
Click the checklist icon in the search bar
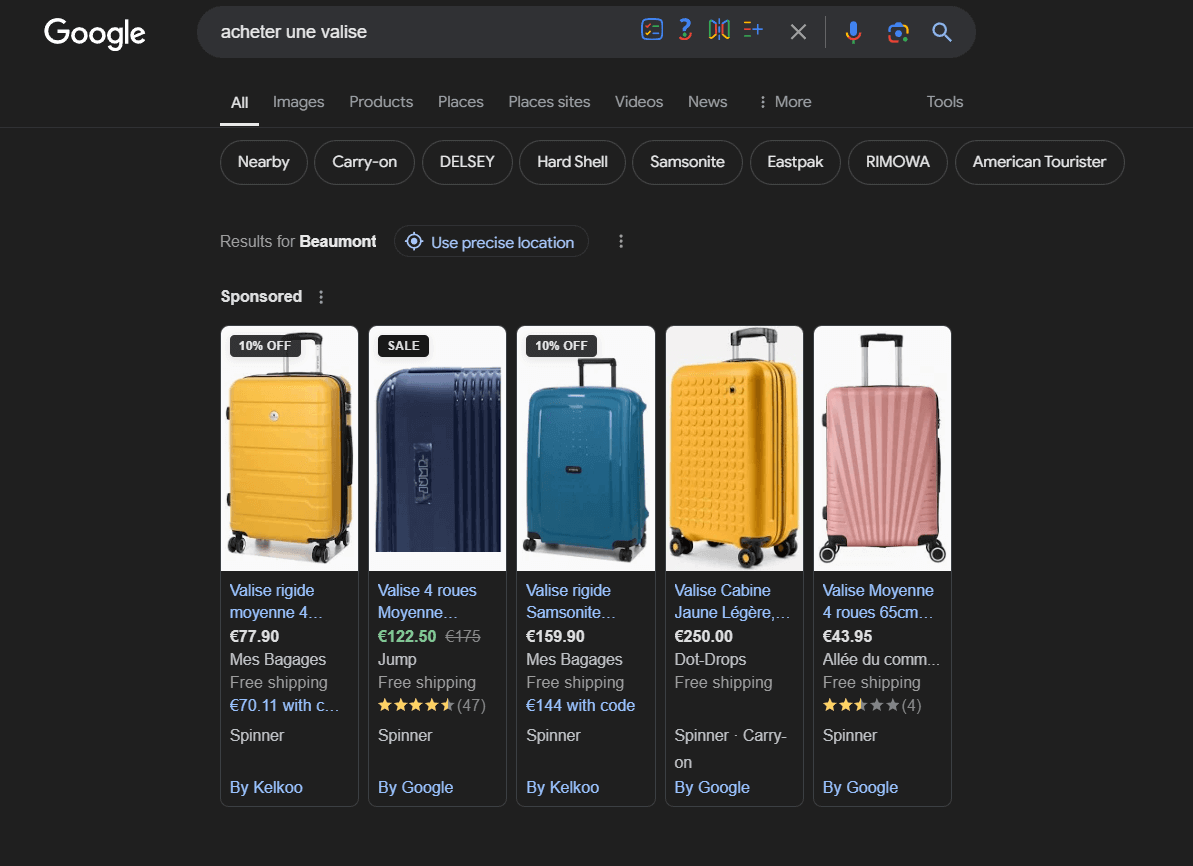(x=652, y=31)
